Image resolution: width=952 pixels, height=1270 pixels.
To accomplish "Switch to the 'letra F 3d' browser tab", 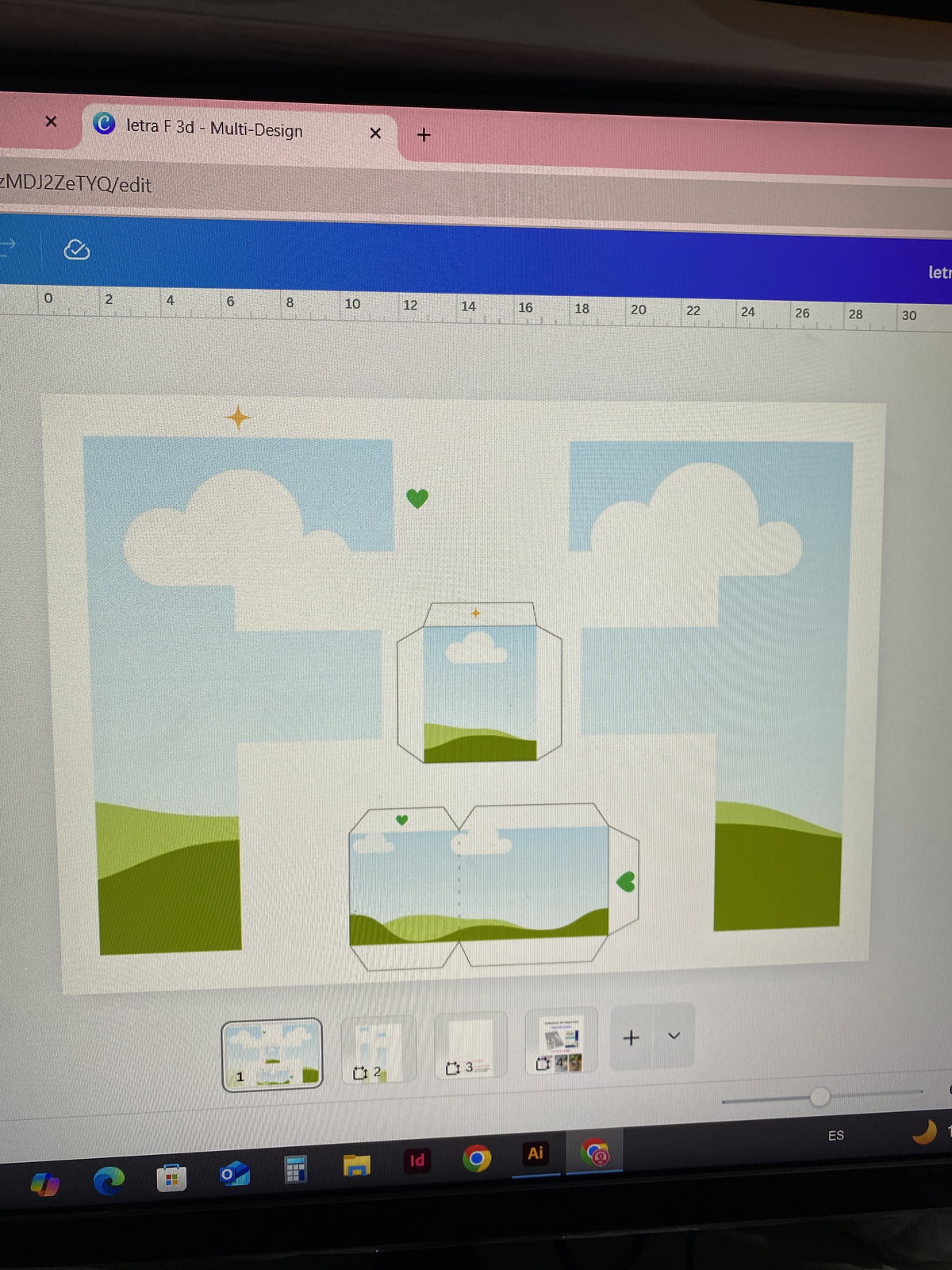I will tap(214, 129).
